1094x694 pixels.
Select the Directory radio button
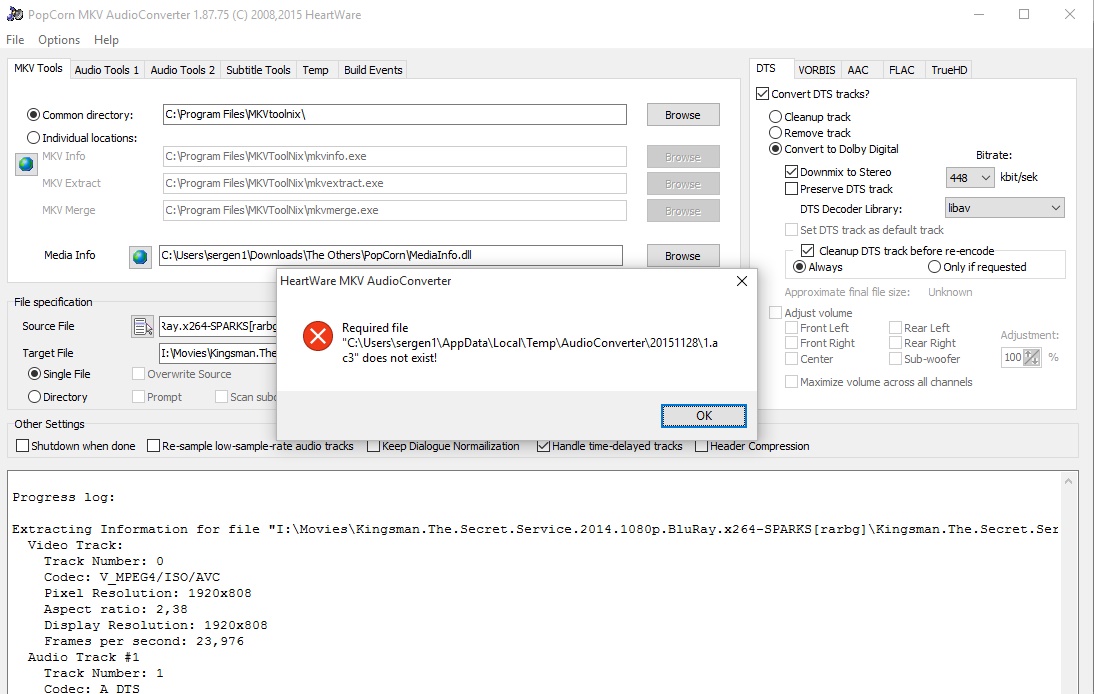34,397
